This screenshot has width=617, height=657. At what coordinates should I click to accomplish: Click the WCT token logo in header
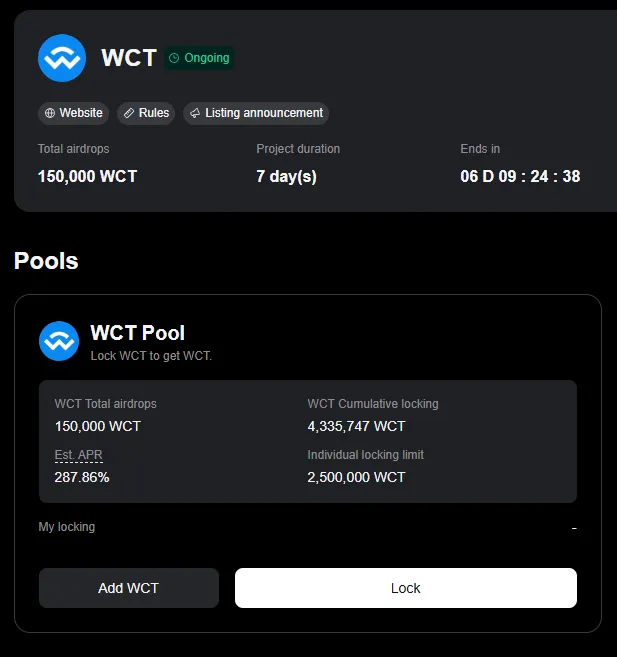click(62, 58)
